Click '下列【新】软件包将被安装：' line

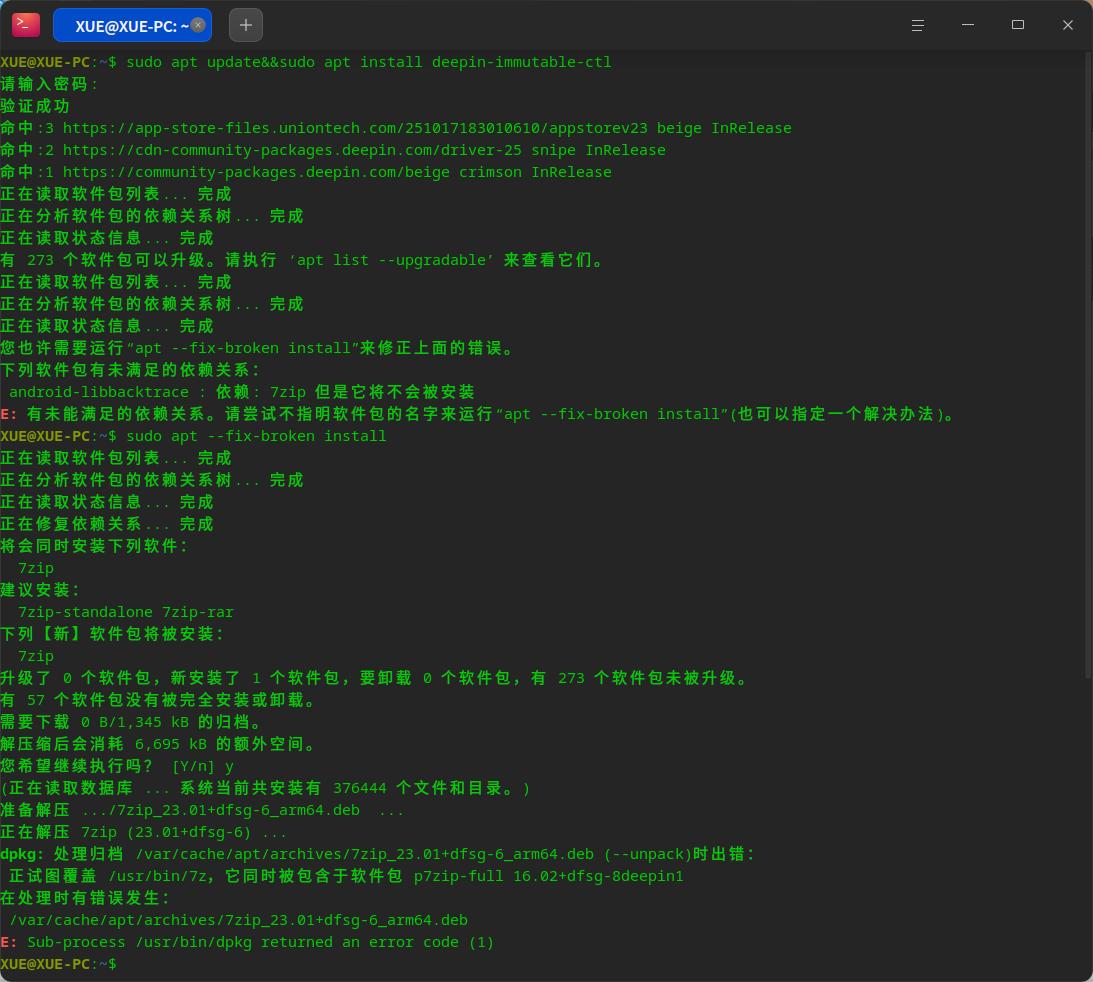(x=112, y=634)
